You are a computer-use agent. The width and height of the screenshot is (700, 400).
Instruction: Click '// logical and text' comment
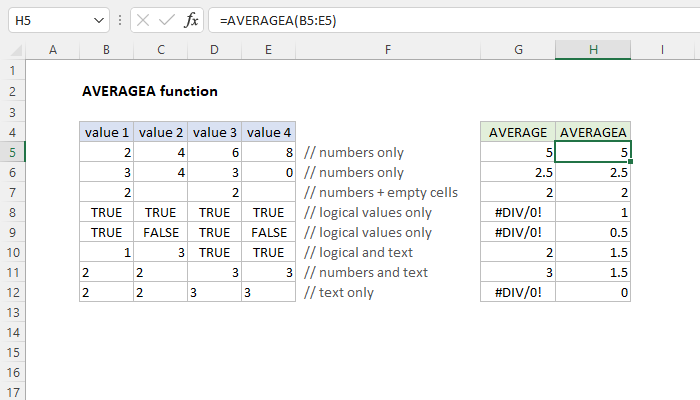tap(358, 252)
